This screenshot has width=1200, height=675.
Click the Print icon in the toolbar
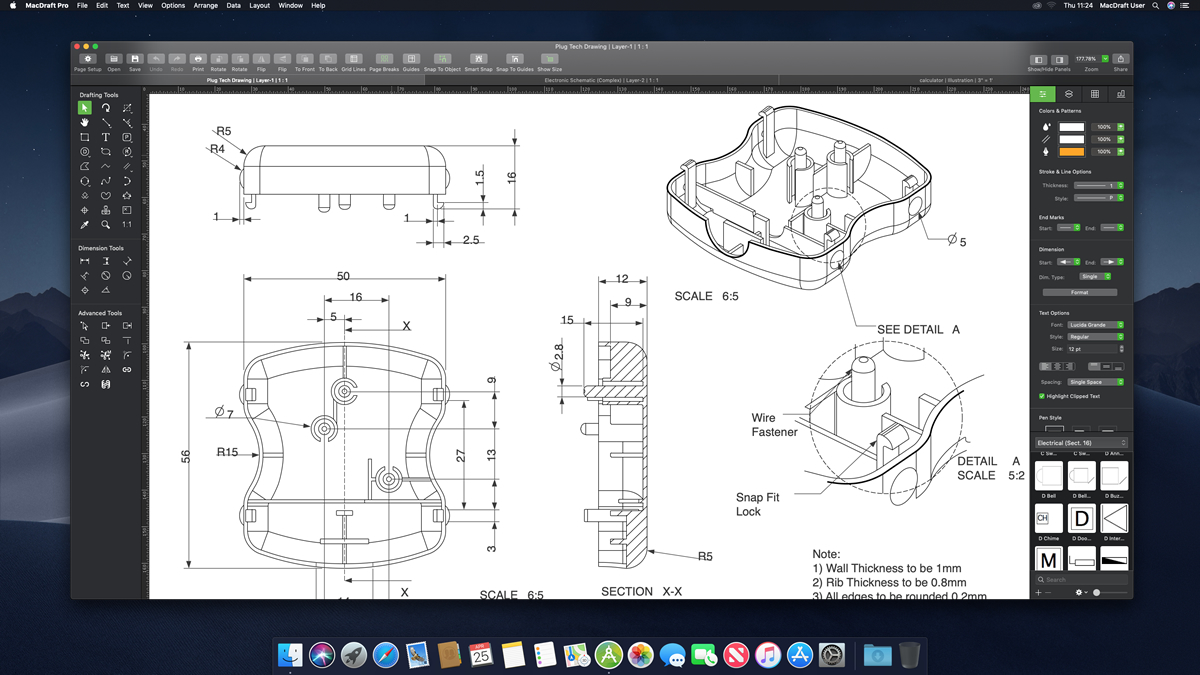[x=197, y=59]
